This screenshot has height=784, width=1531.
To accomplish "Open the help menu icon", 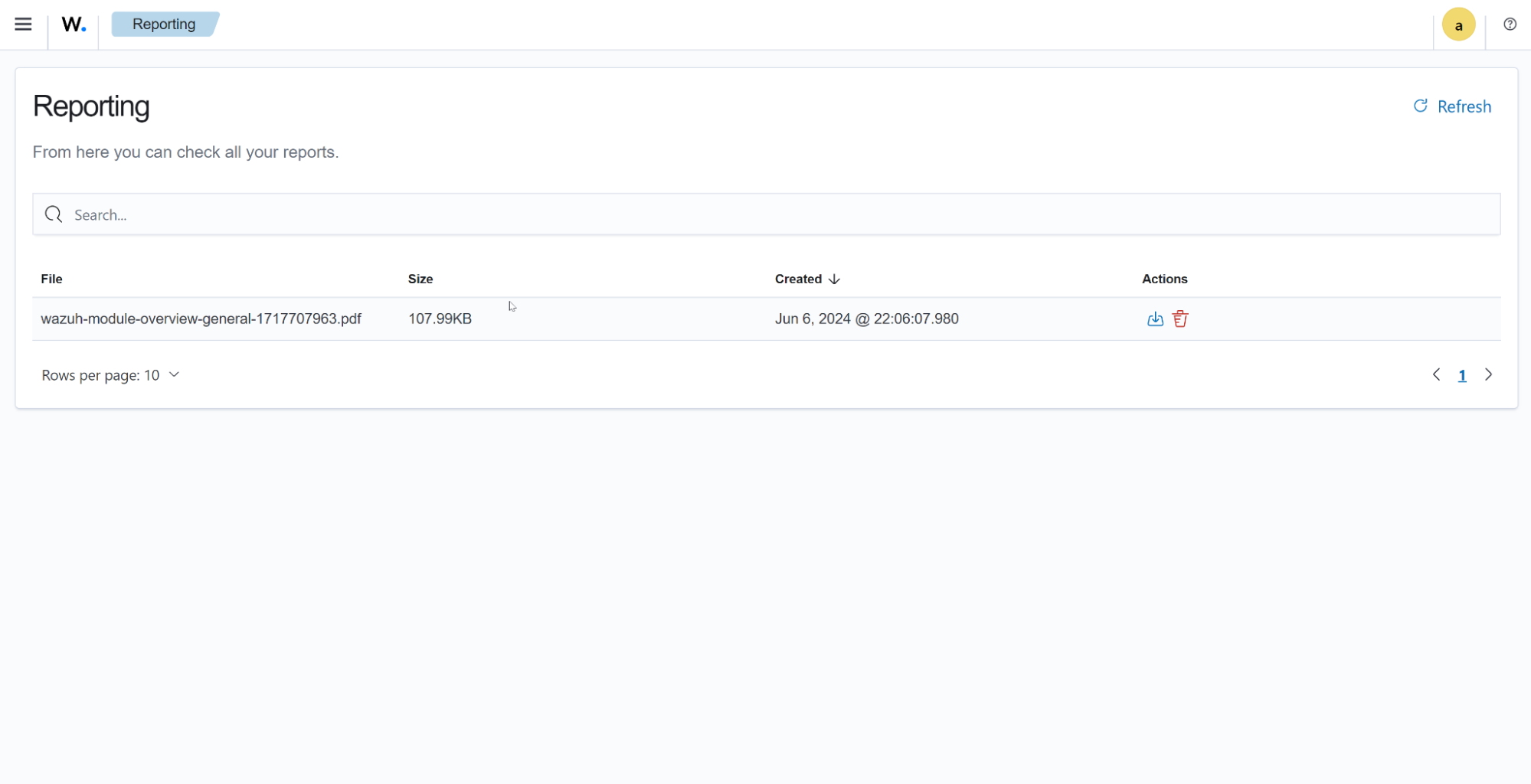I will [x=1509, y=24].
